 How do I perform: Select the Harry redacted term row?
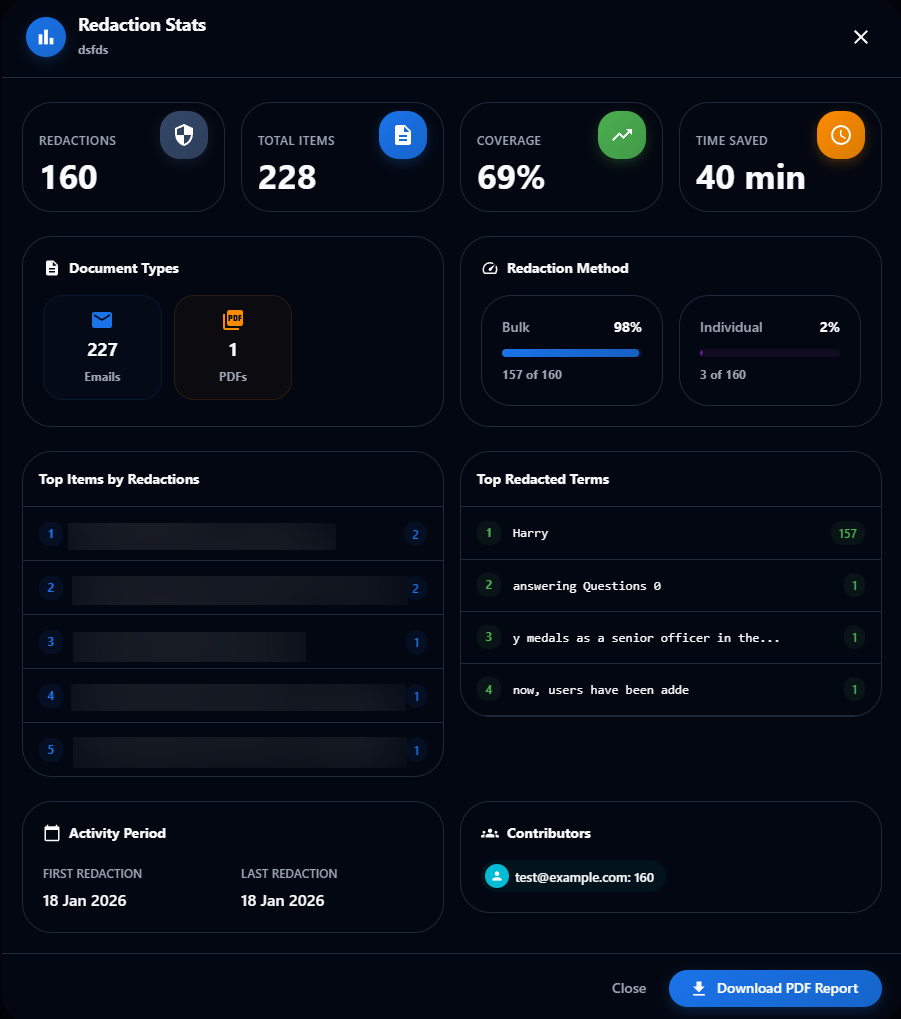(671, 534)
